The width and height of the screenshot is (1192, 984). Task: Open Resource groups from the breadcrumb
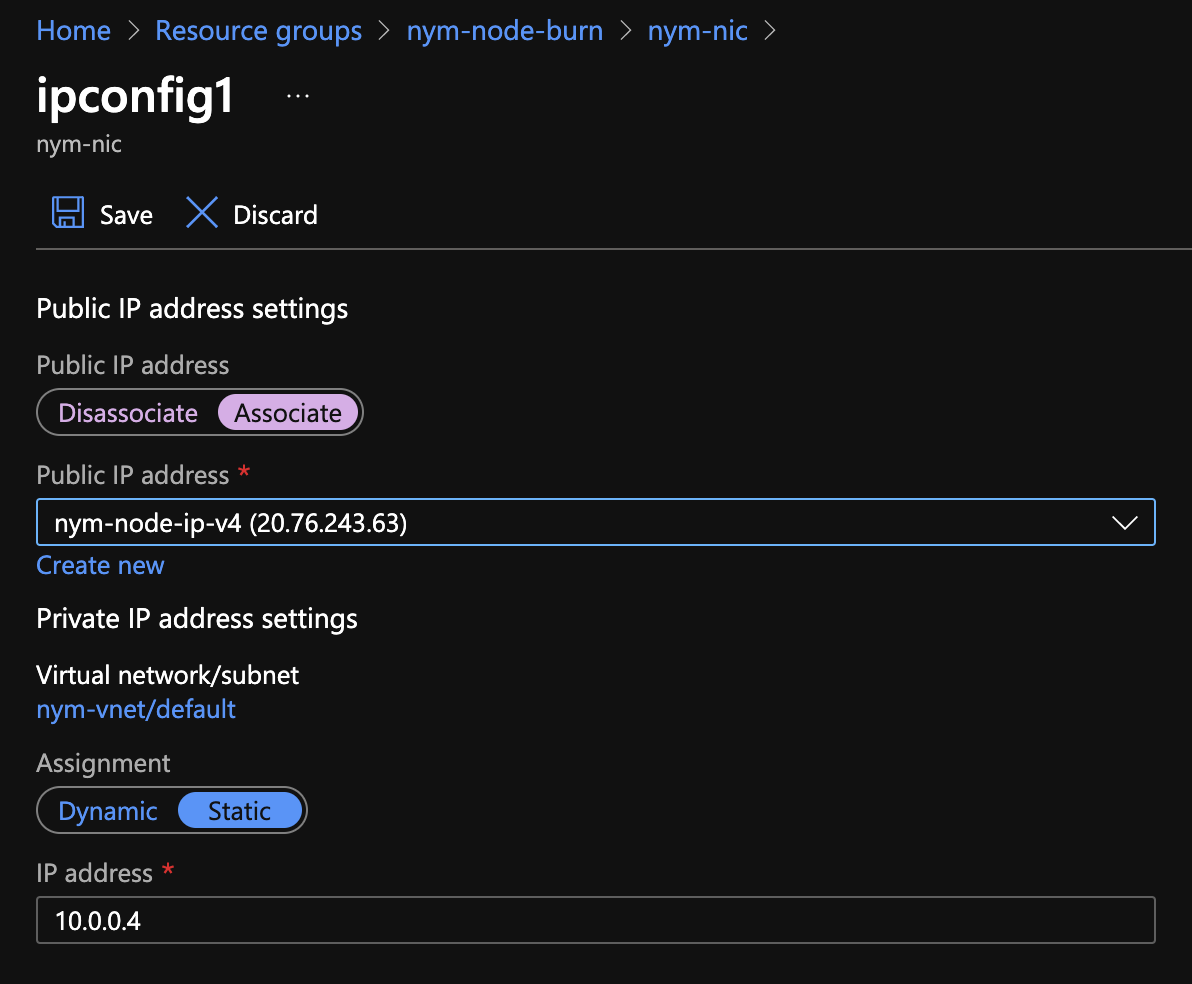[258, 31]
